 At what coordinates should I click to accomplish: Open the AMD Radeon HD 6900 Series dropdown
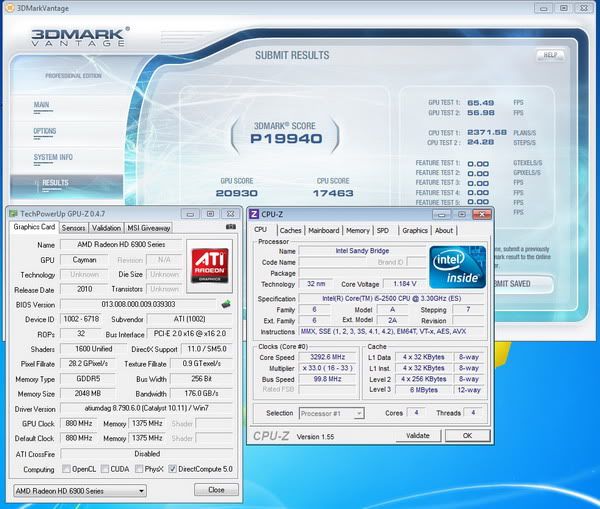80,491
